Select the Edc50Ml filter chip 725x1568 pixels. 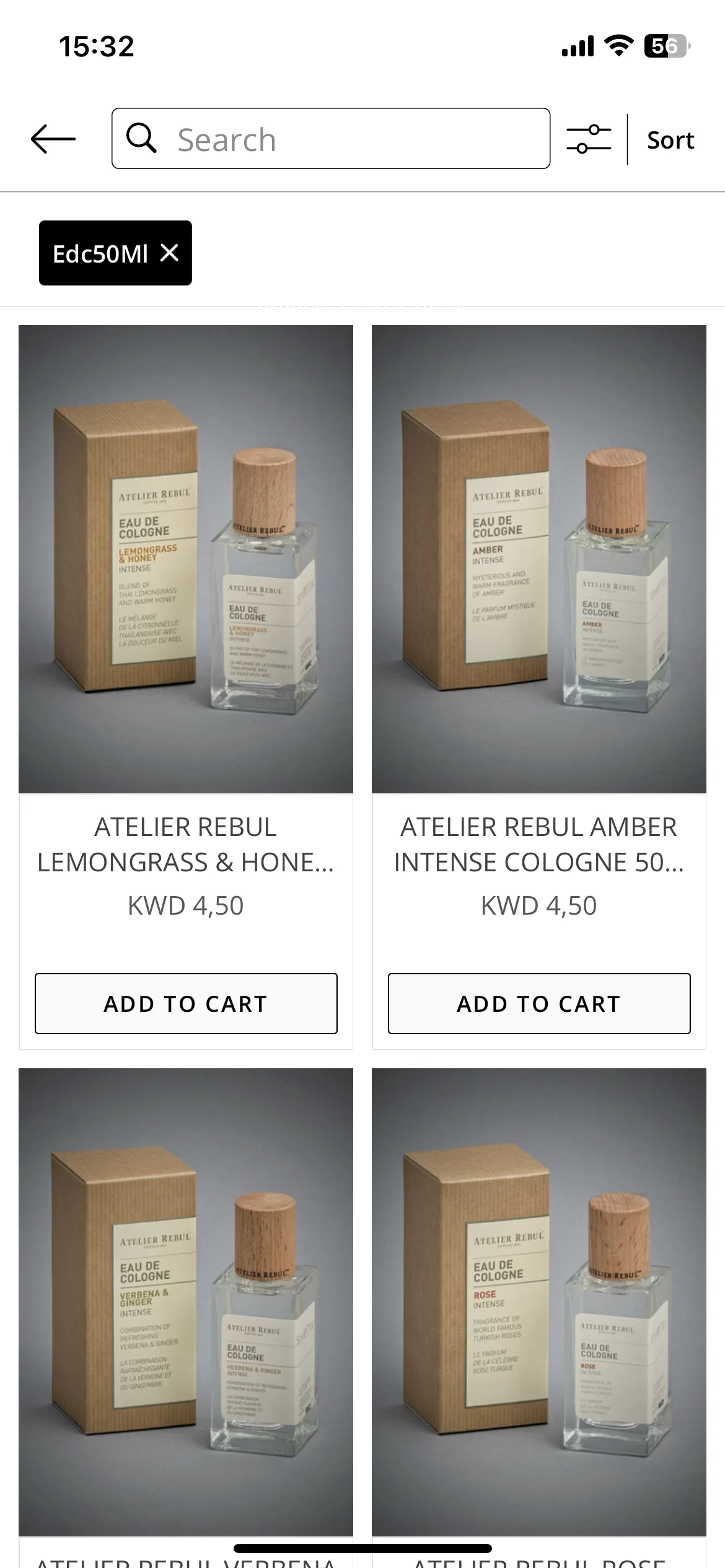click(x=115, y=253)
